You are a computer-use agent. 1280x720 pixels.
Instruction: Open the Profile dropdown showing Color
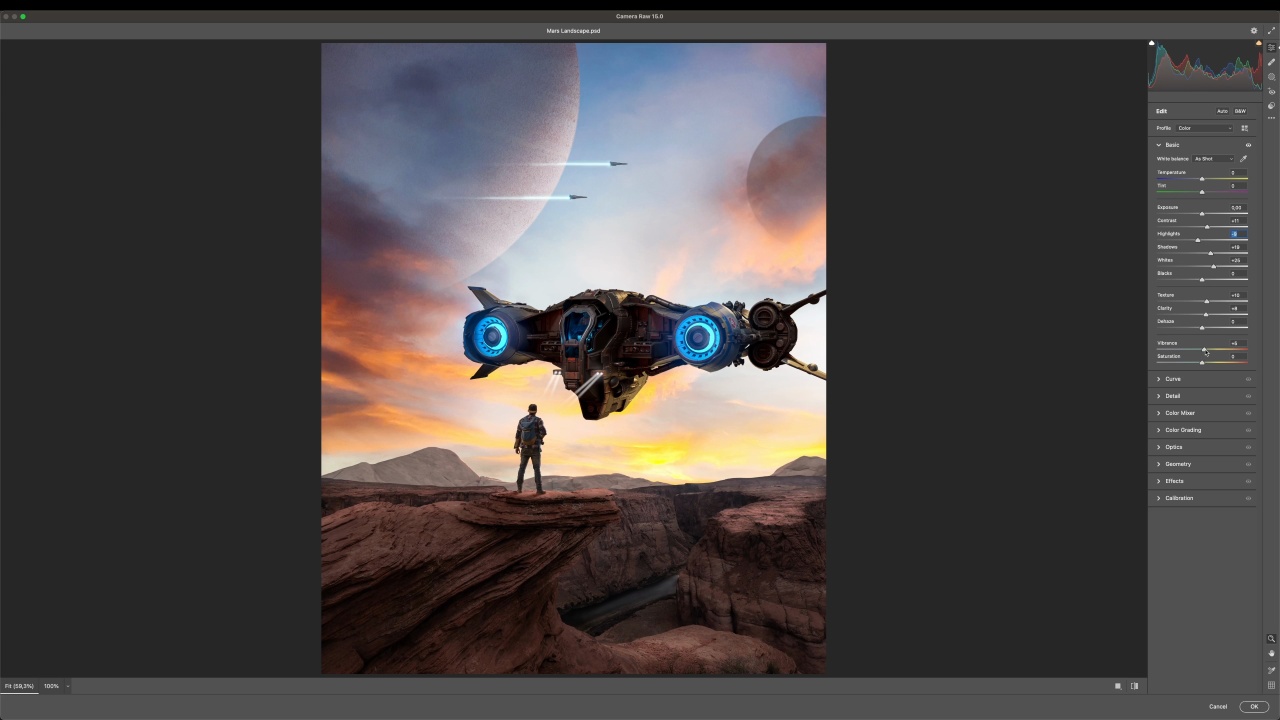pos(1204,128)
